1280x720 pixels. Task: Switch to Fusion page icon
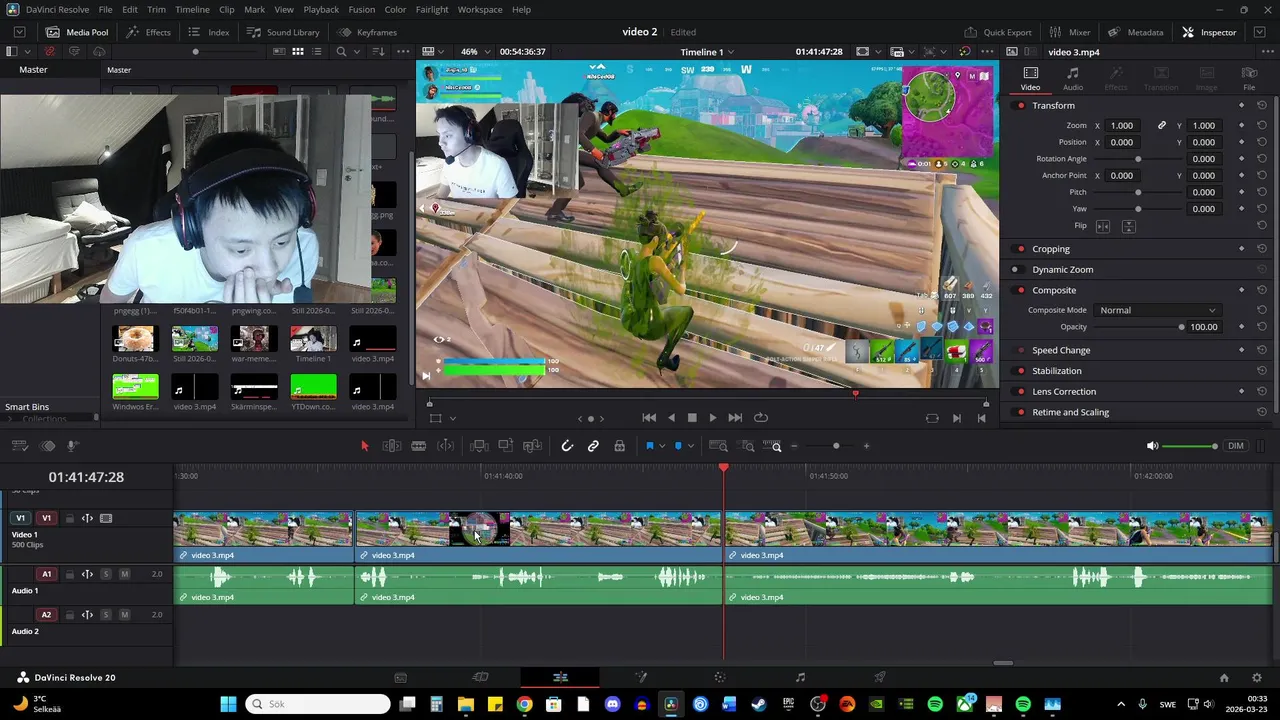point(640,677)
